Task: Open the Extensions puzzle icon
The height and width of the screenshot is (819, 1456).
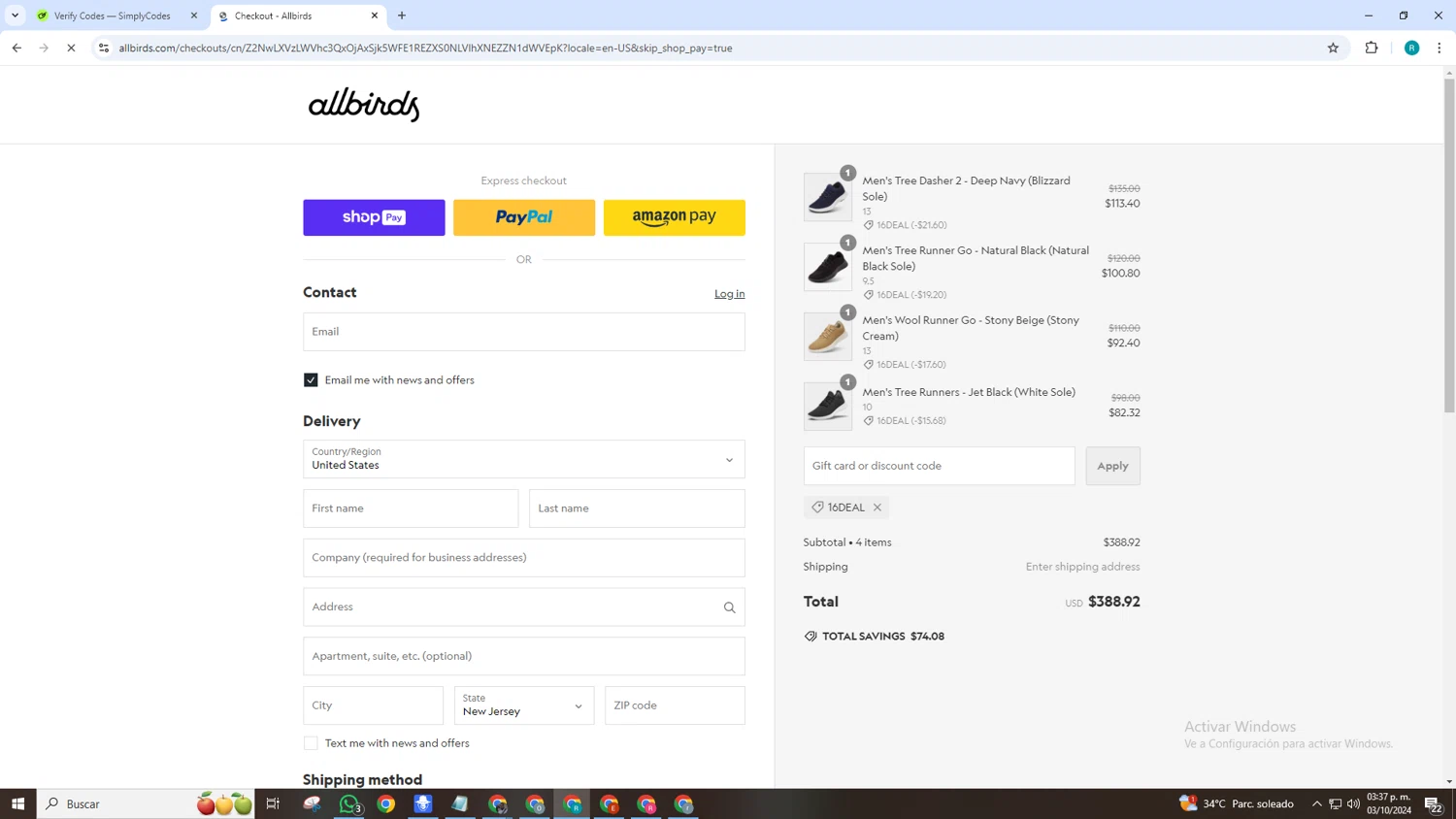Action: [1372, 48]
